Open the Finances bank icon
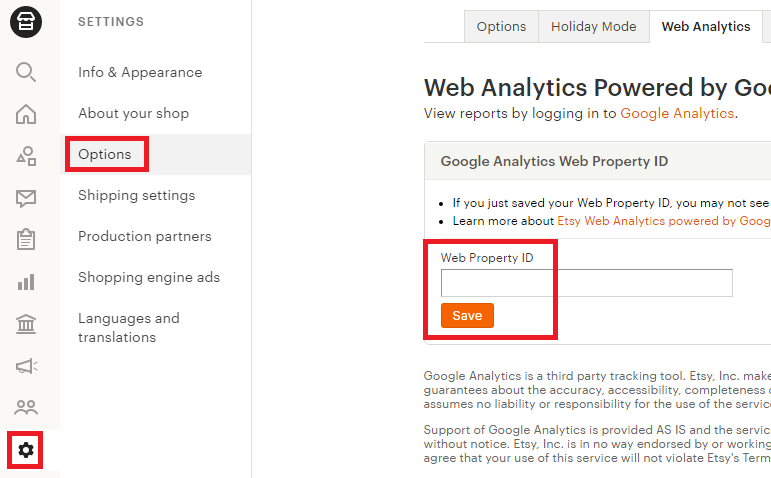771x478 pixels. tap(26, 324)
